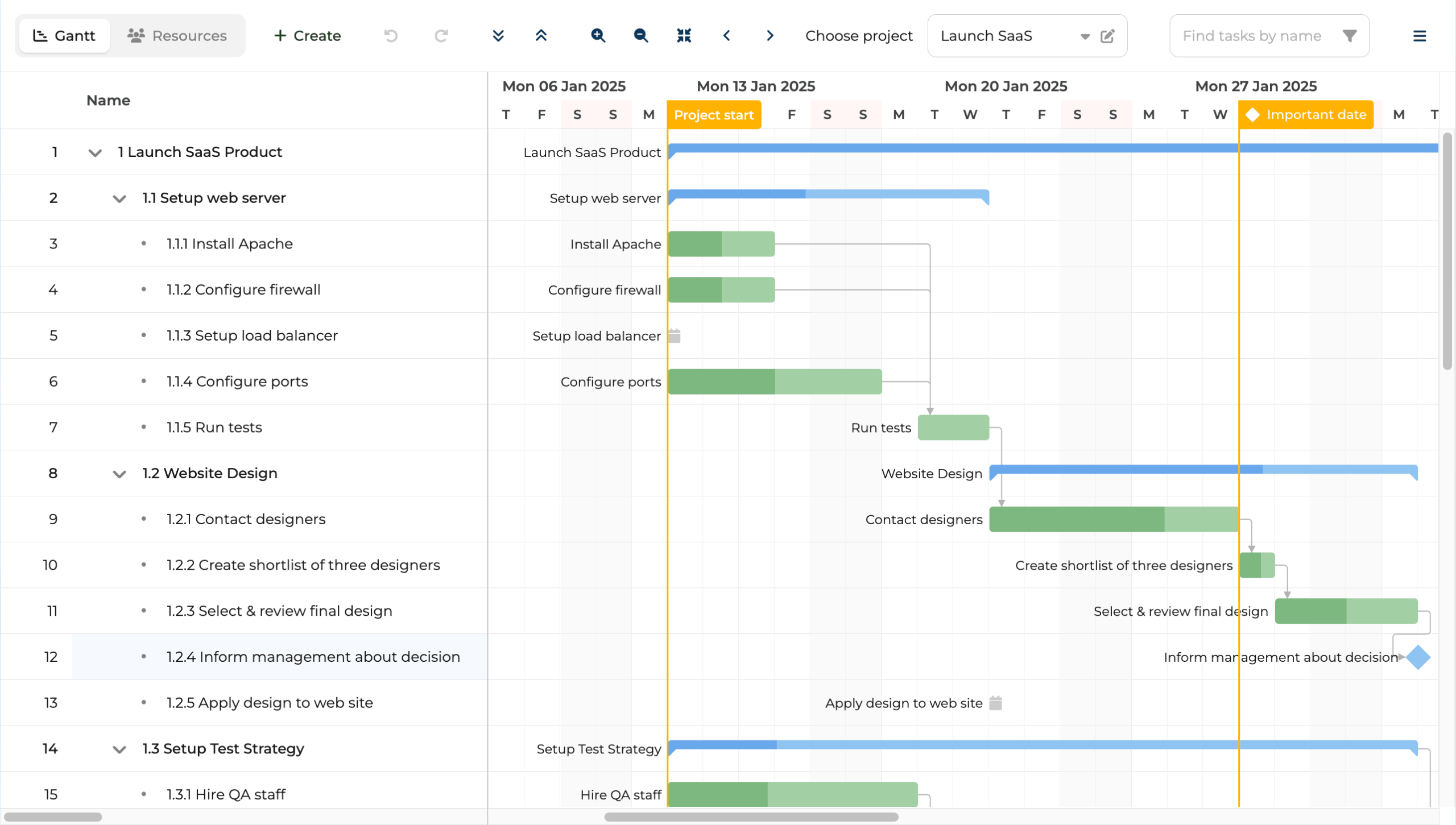The height and width of the screenshot is (825, 1456).
Task: Click the vertical scrollbar thumb
Action: pyautogui.click(x=1447, y=251)
